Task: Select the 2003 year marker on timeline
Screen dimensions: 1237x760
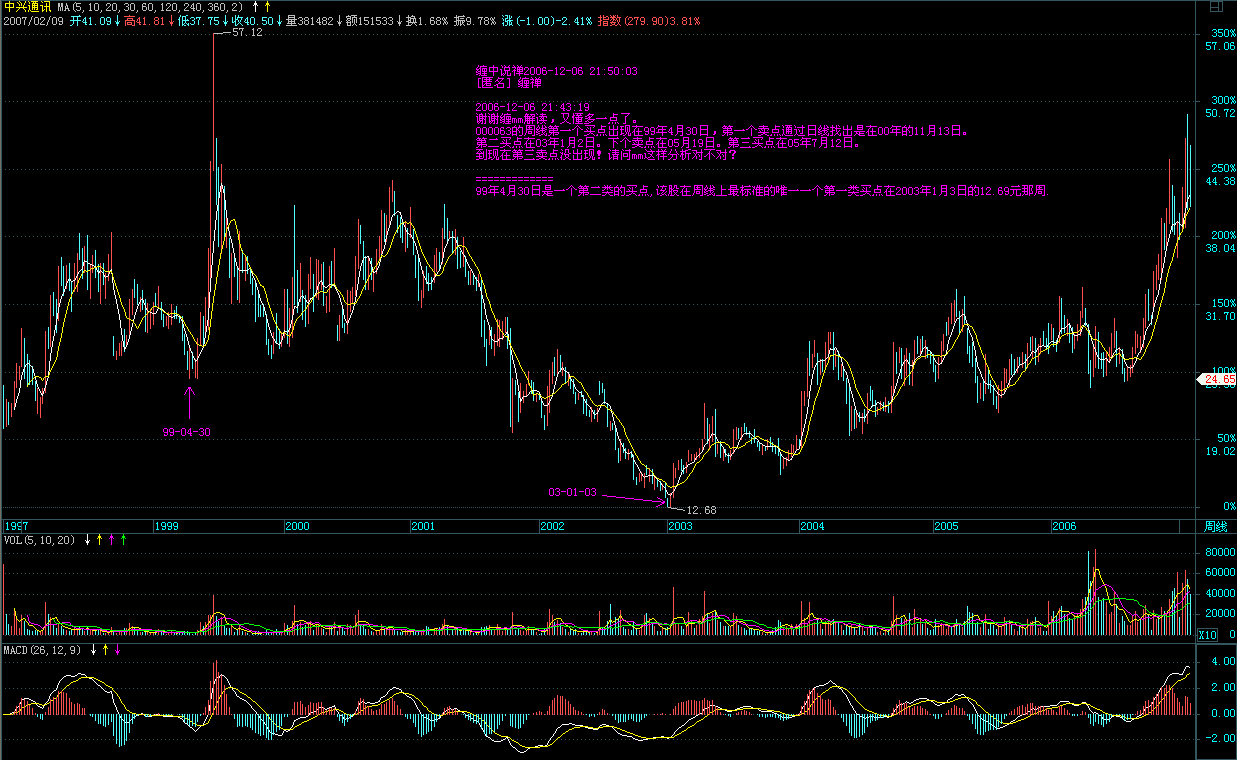Action: [x=680, y=526]
